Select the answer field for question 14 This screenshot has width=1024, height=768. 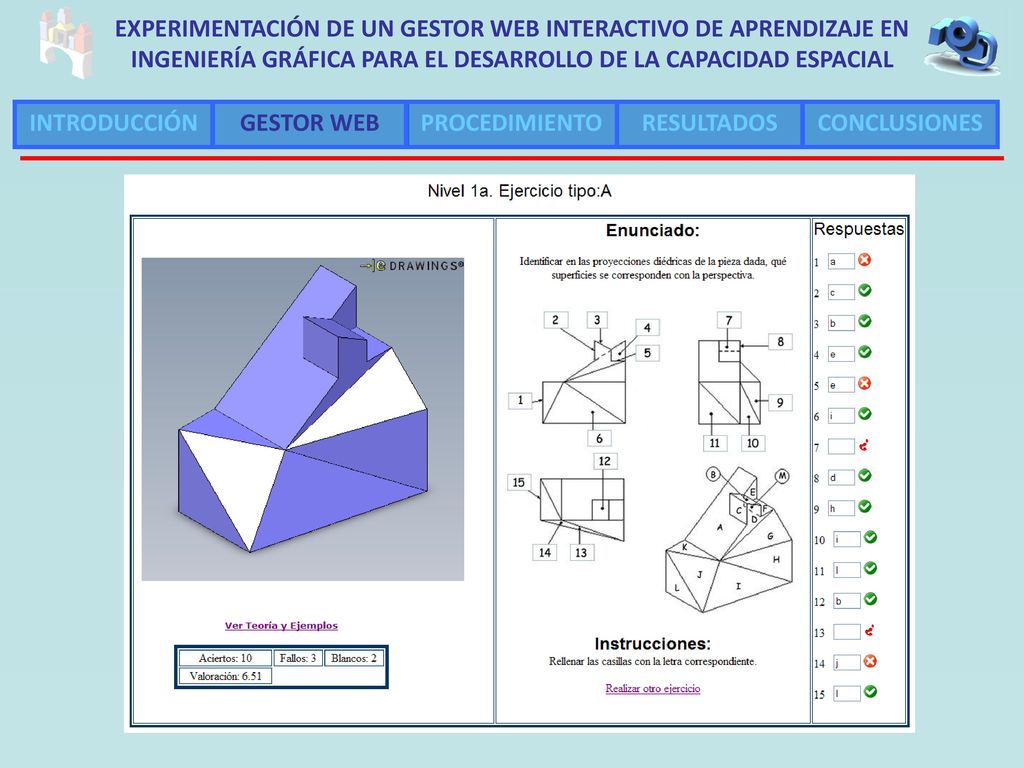click(847, 663)
